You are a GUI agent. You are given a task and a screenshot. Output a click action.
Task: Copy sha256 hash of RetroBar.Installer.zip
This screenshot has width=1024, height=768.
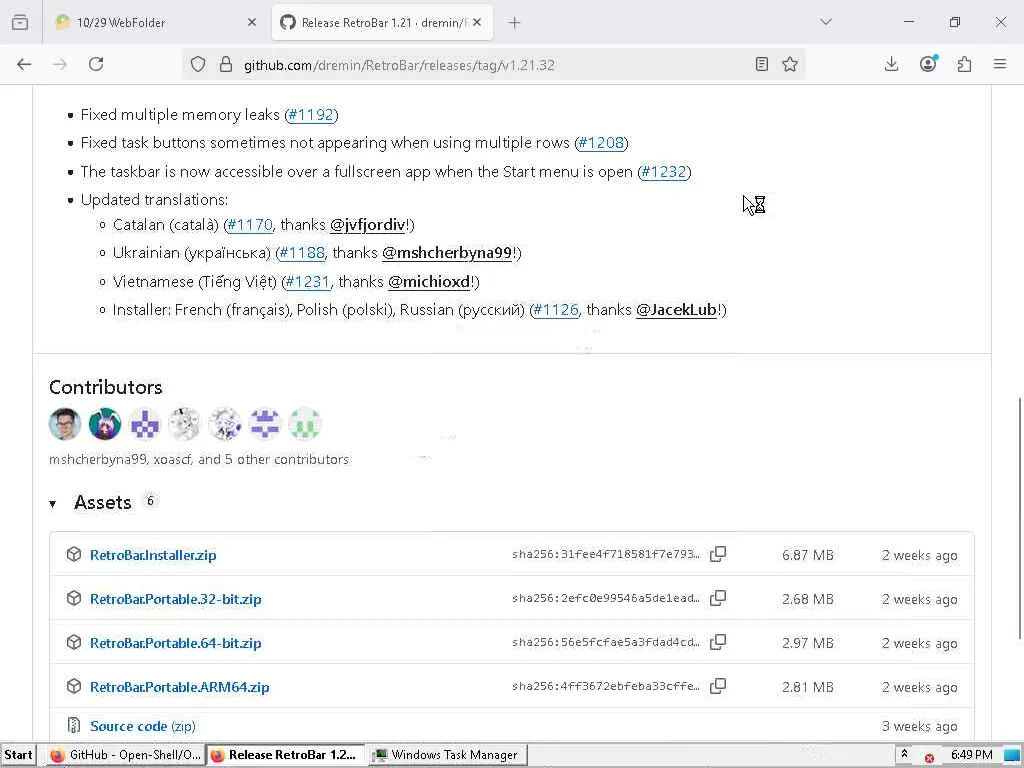[718, 554]
